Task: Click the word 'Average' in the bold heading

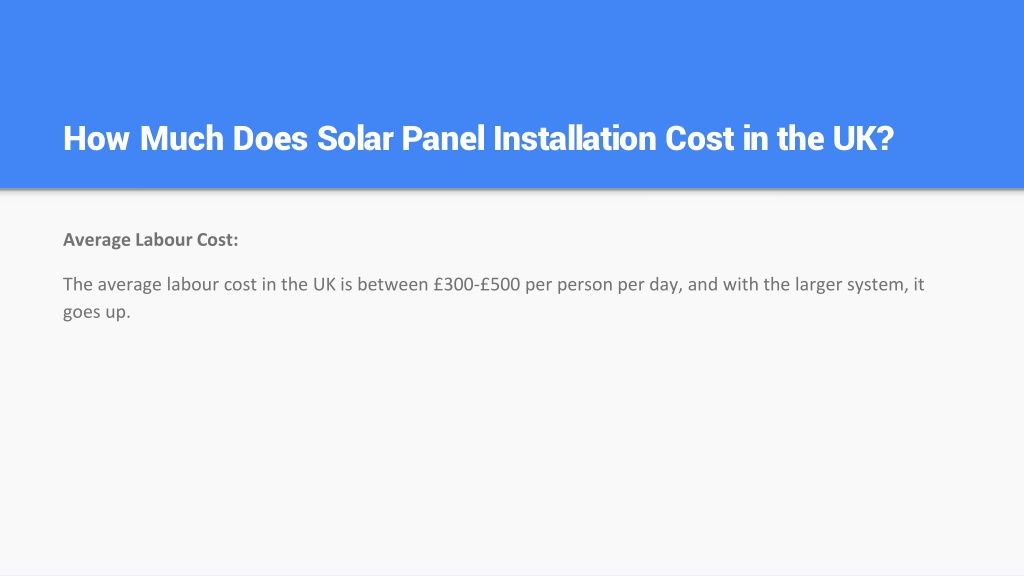Action: [x=97, y=240]
